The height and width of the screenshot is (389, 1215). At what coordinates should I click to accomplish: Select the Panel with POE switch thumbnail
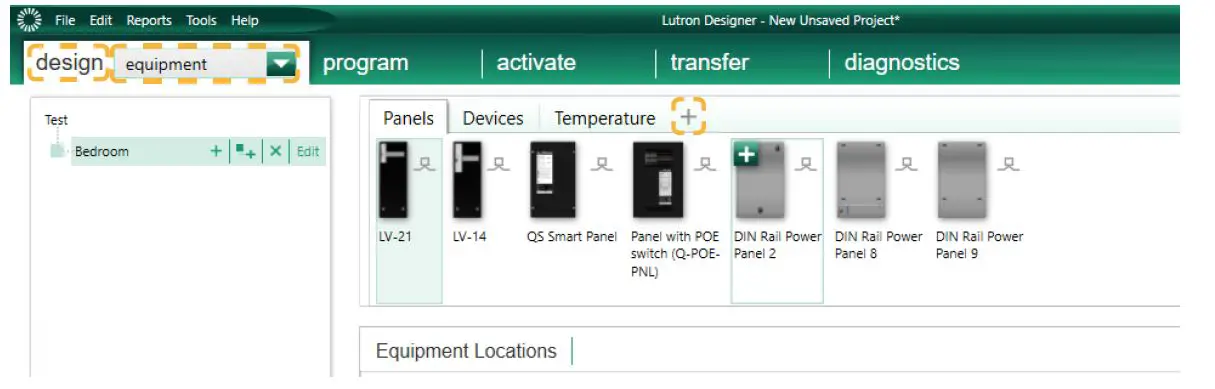click(x=658, y=180)
